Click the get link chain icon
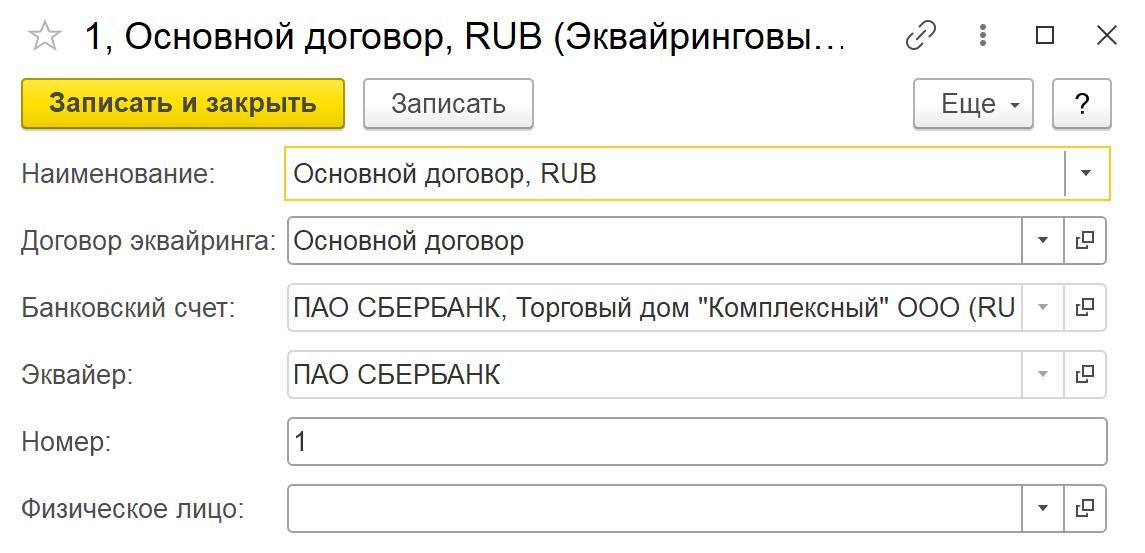1145x553 pixels. [919, 37]
